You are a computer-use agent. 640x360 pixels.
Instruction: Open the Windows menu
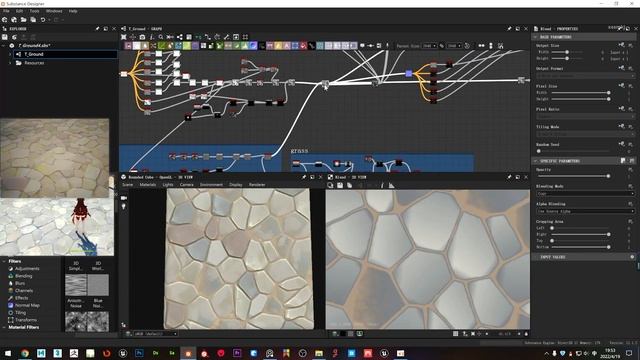click(54, 11)
